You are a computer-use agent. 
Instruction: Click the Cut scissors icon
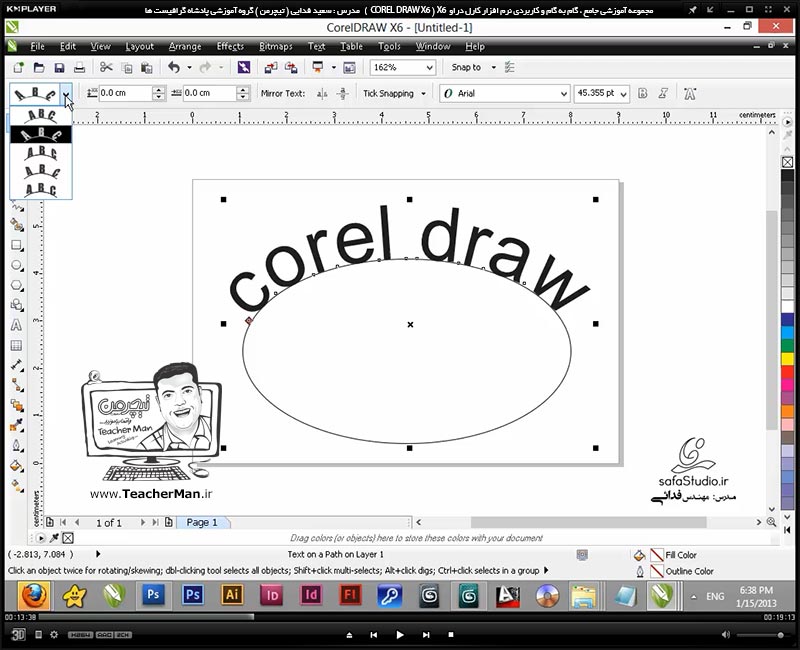106,67
